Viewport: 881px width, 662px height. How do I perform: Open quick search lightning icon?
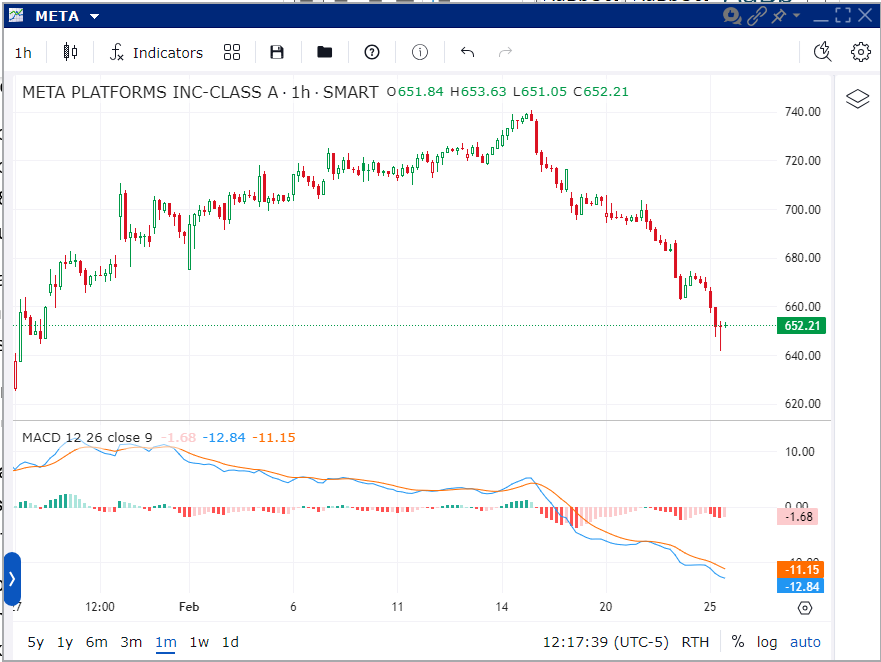click(x=823, y=52)
